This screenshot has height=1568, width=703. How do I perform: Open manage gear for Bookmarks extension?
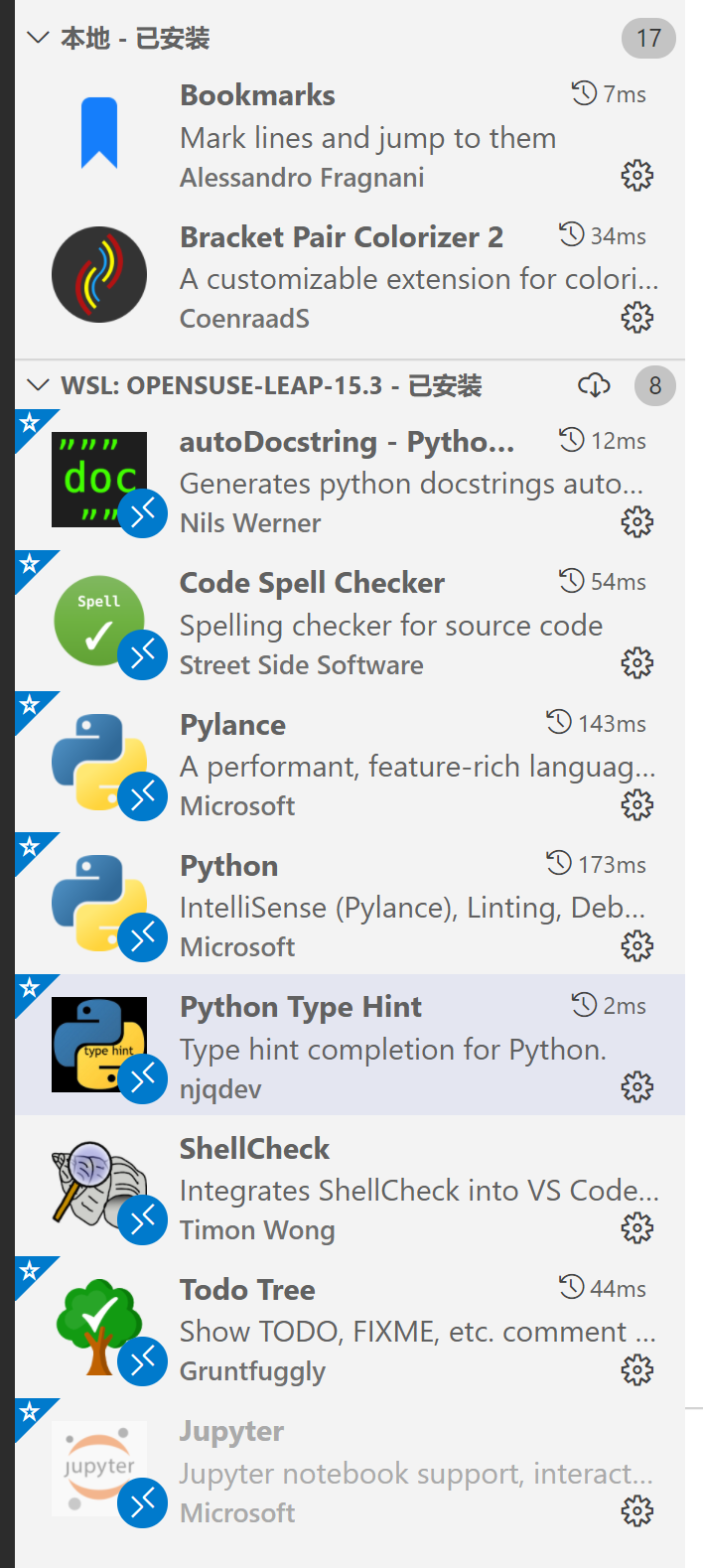pyautogui.click(x=636, y=177)
